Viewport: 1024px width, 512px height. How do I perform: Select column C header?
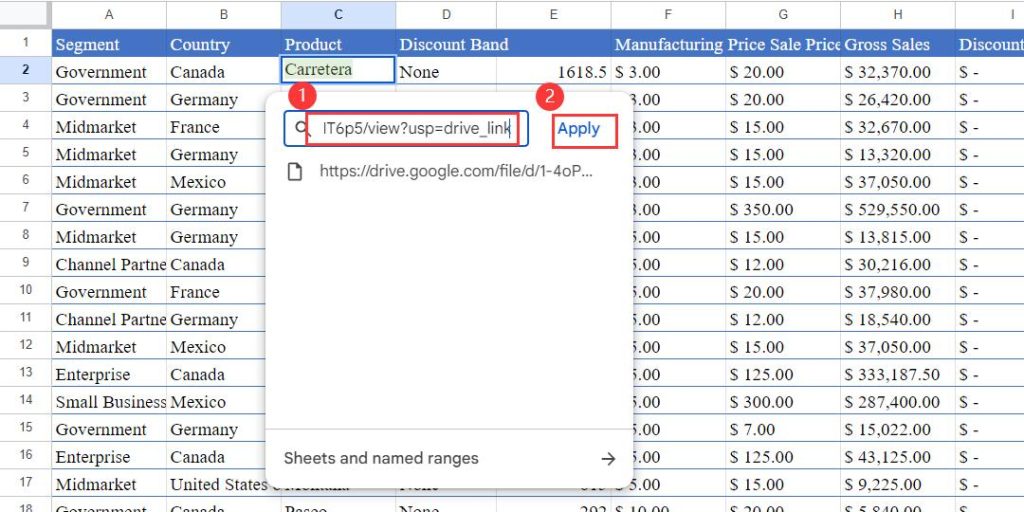click(x=338, y=14)
